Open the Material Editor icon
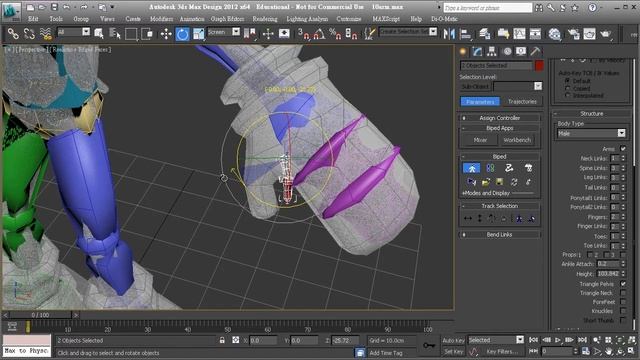The image size is (640, 360). pos(554,34)
